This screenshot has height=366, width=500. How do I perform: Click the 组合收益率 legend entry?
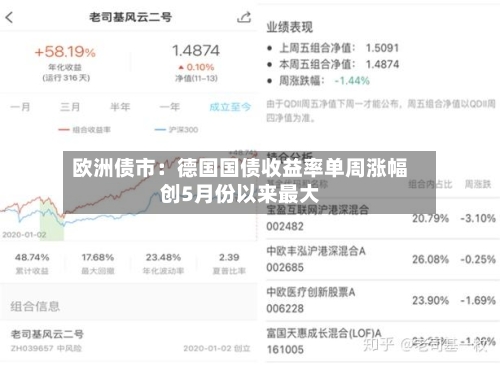(x=85, y=130)
